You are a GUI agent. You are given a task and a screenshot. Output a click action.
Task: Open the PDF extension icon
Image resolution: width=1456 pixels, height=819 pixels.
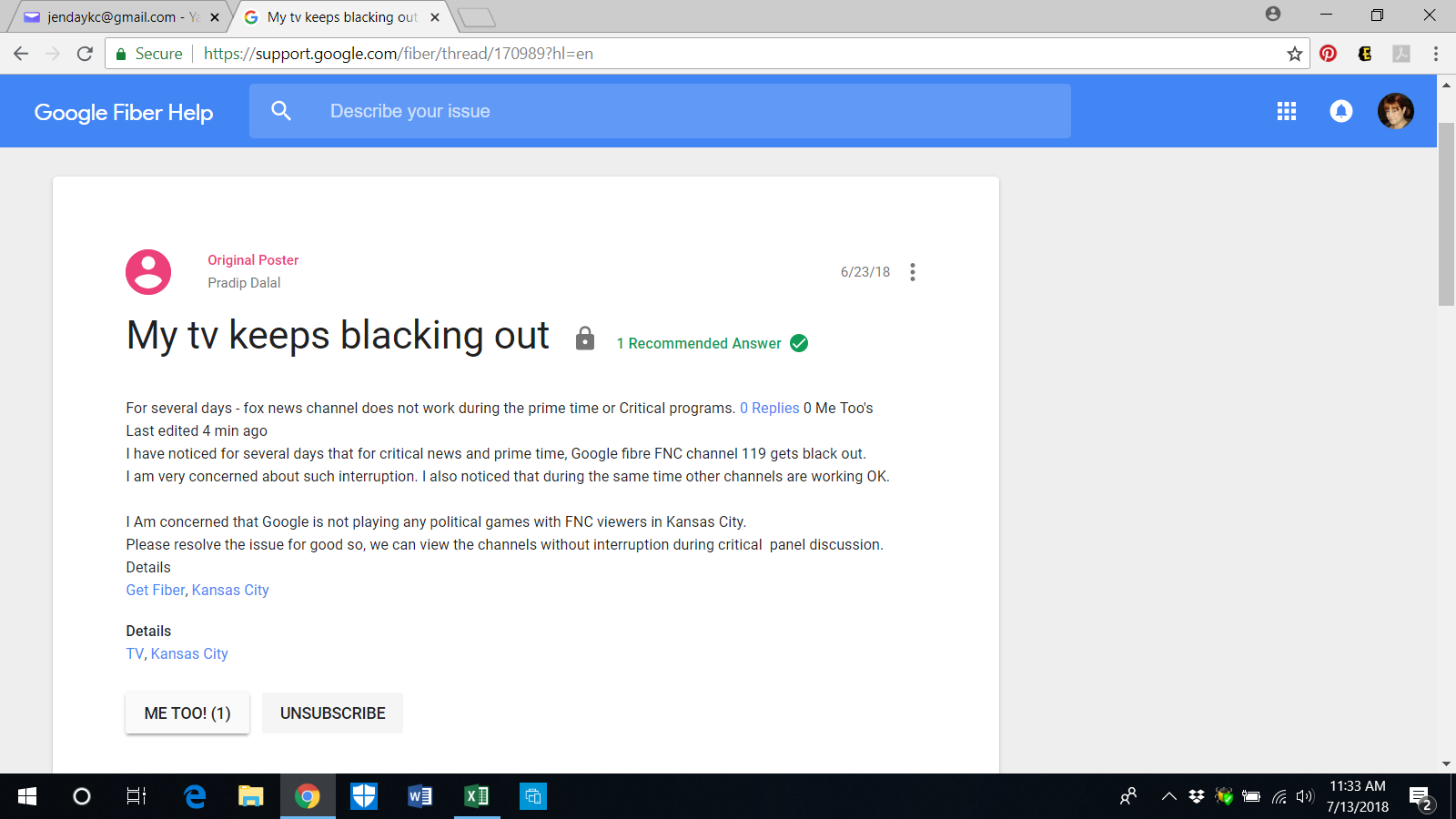[1401, 54]
